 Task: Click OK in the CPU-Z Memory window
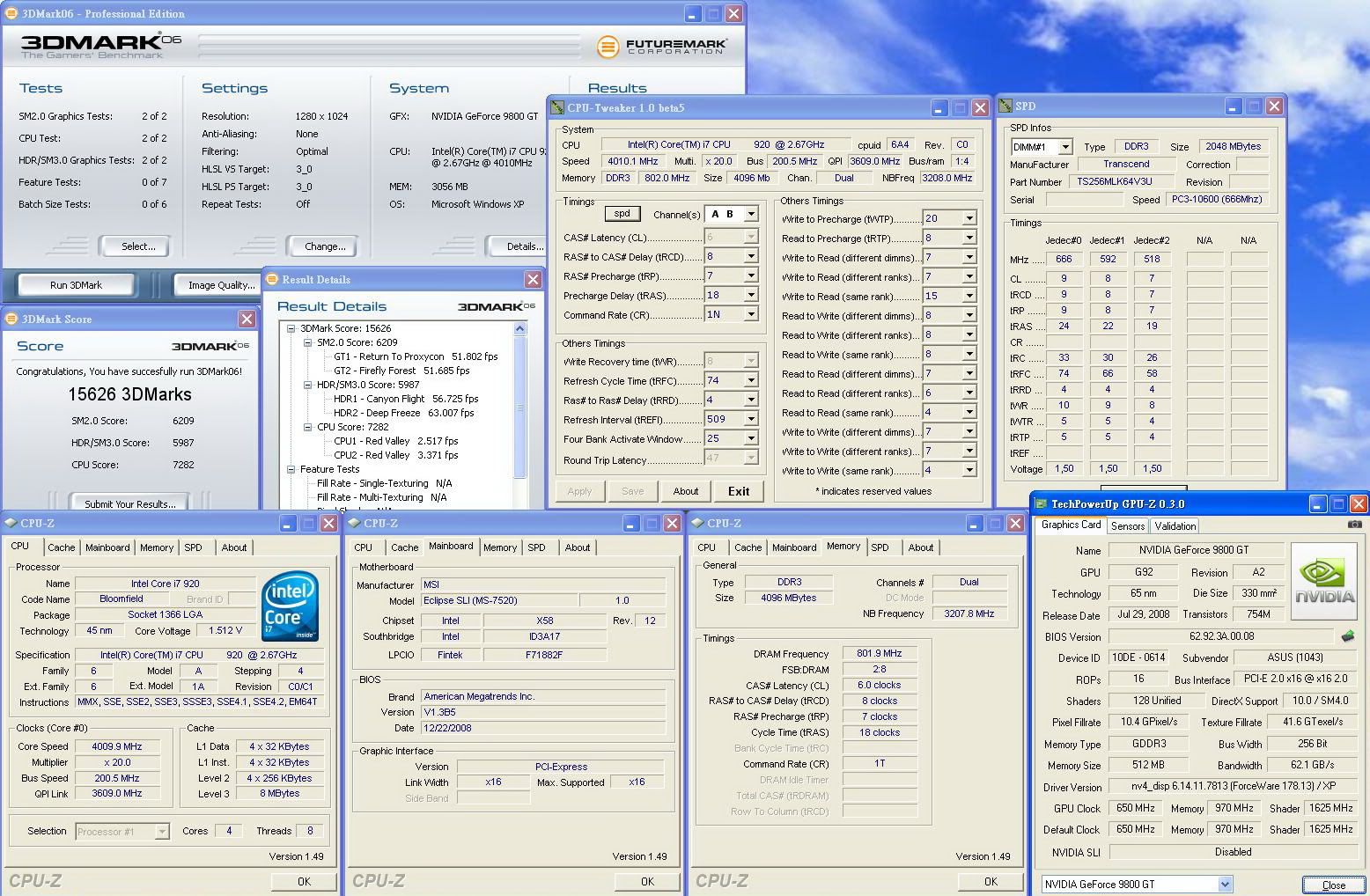pos(991,881)
